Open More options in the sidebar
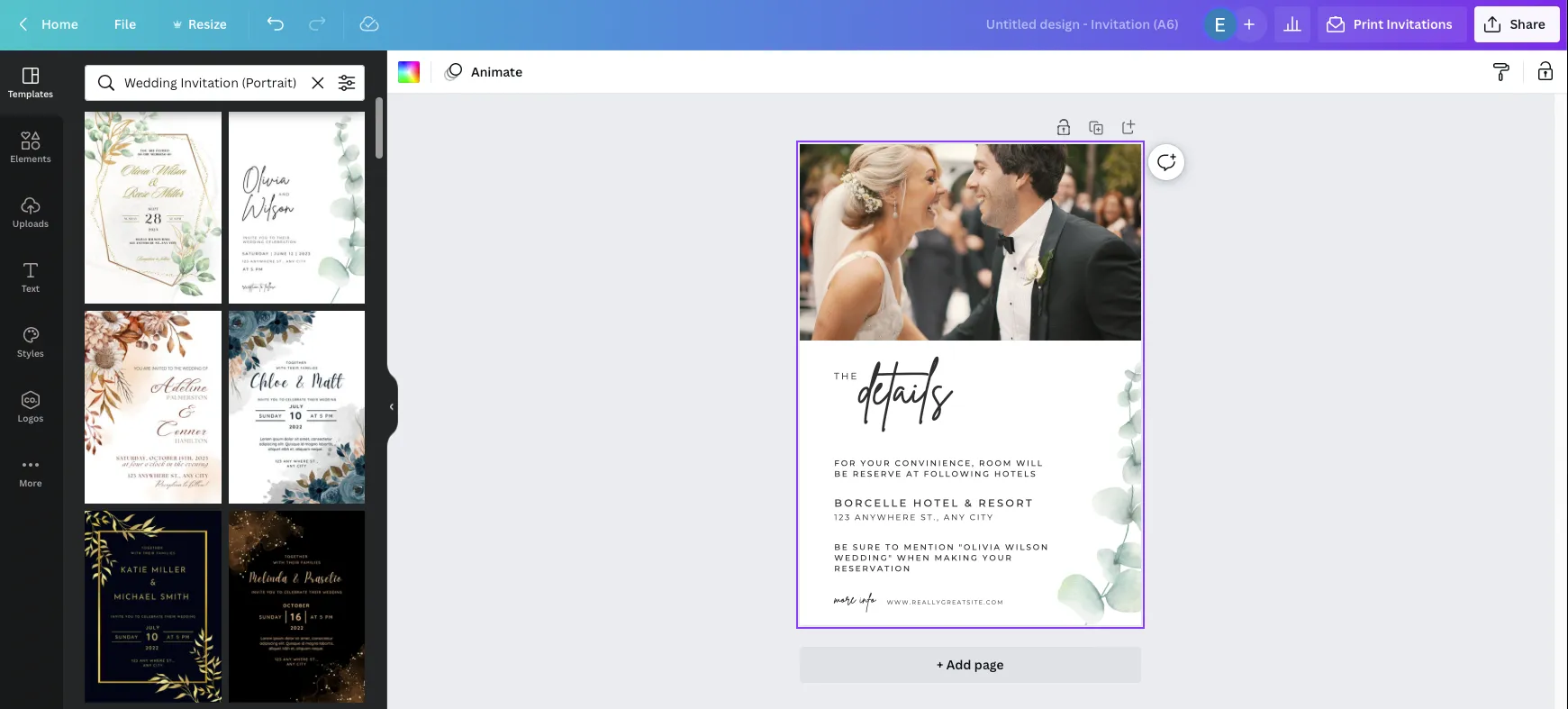The height and width of the screenshot is (709, 1568). [x=31, y=472]
